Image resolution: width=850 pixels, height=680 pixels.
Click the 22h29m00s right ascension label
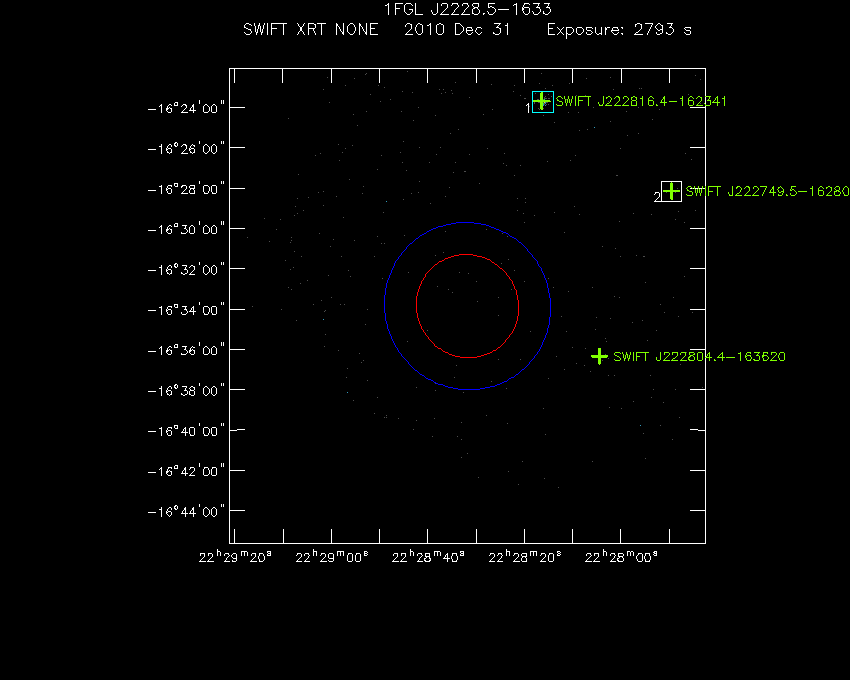pyautogui.click(x=332, y=557)
